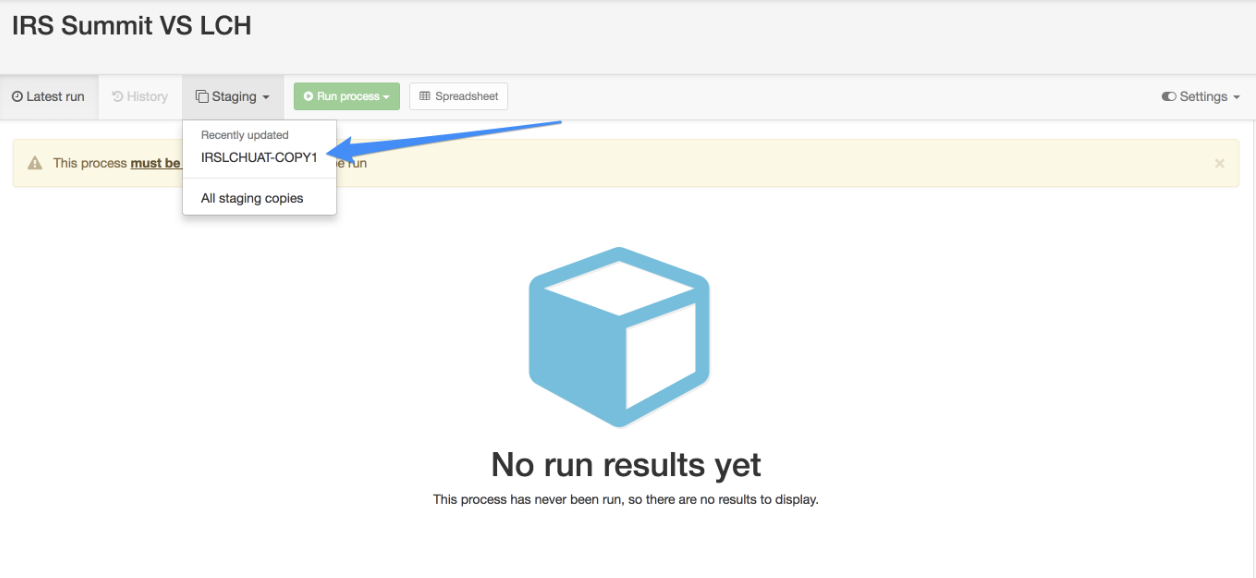Click the Latest run clock icon
This screenshot has height=578, width=1256.
pyautogui.click(x=17, y=97)
